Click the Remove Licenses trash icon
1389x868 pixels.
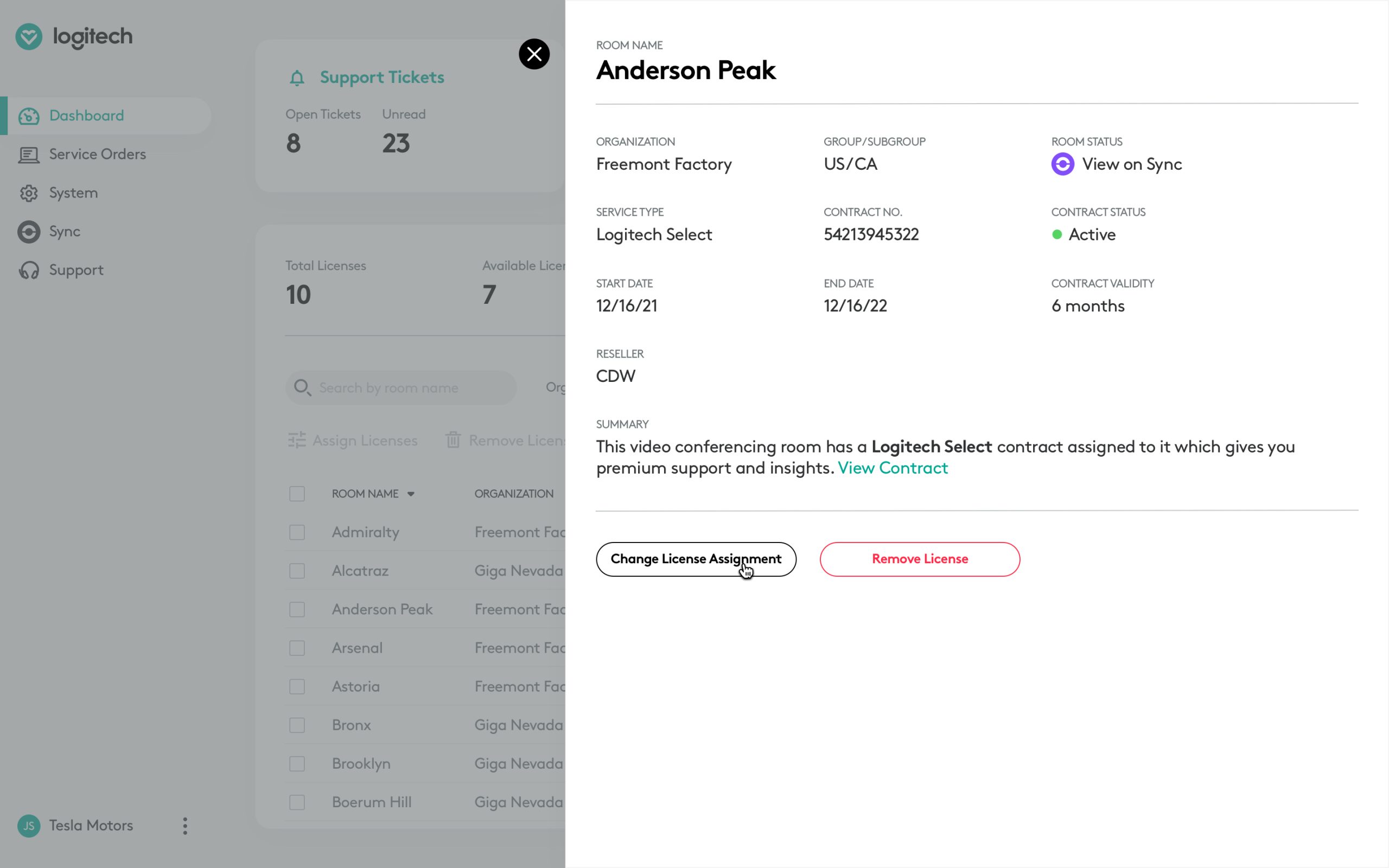tap(453, 441)
